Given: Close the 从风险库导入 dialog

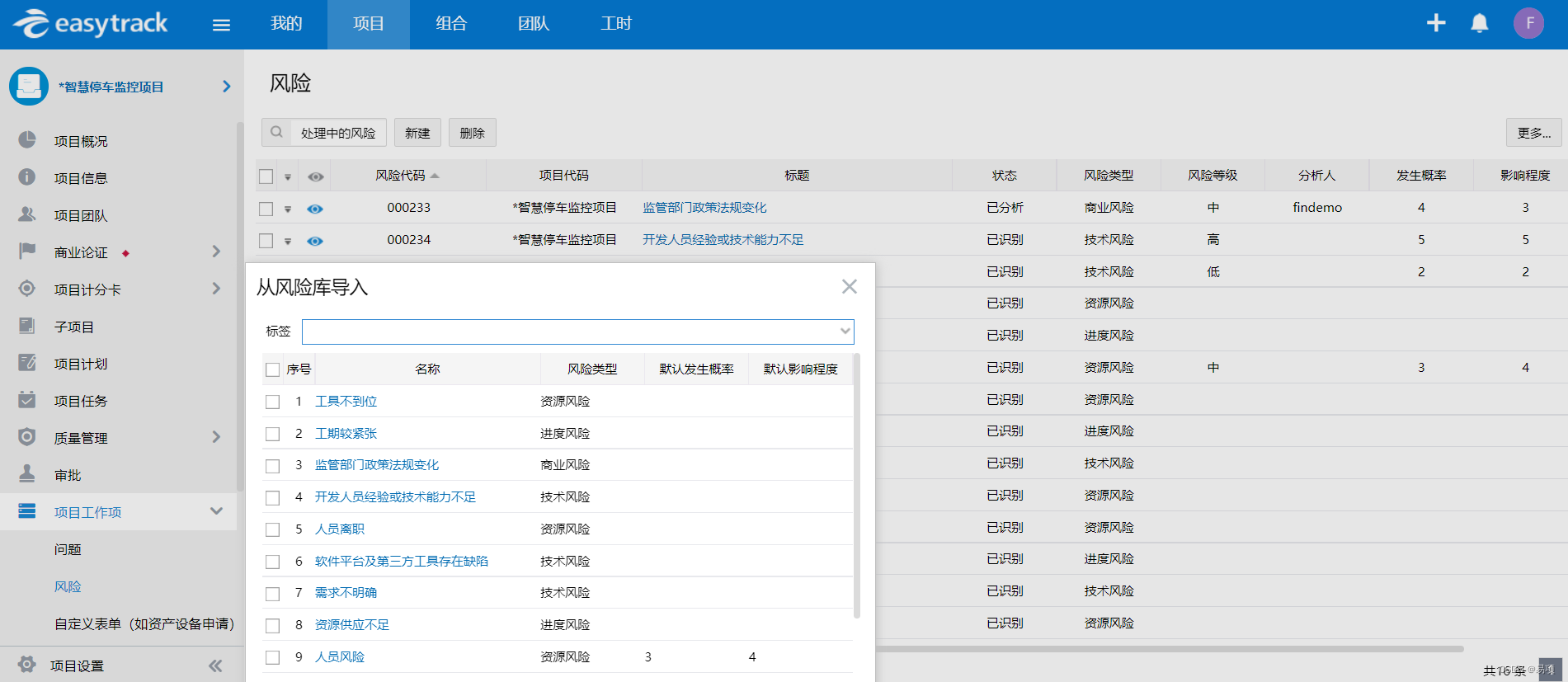Looking at the screenshot, I should pos(850,286).
